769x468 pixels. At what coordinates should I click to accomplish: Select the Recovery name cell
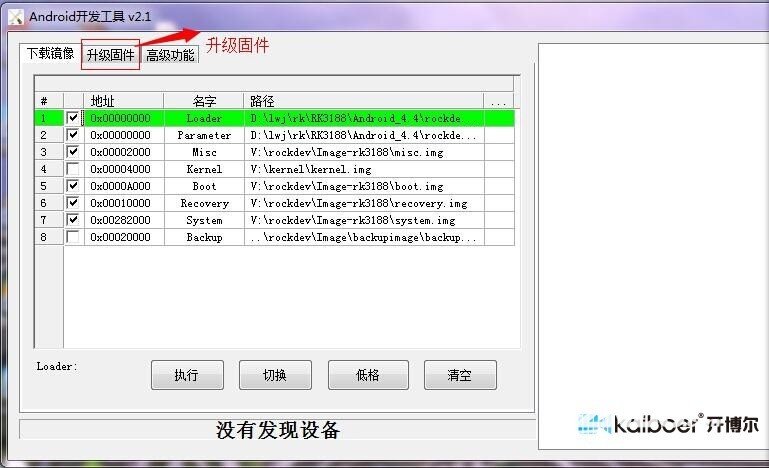point(204,203)
